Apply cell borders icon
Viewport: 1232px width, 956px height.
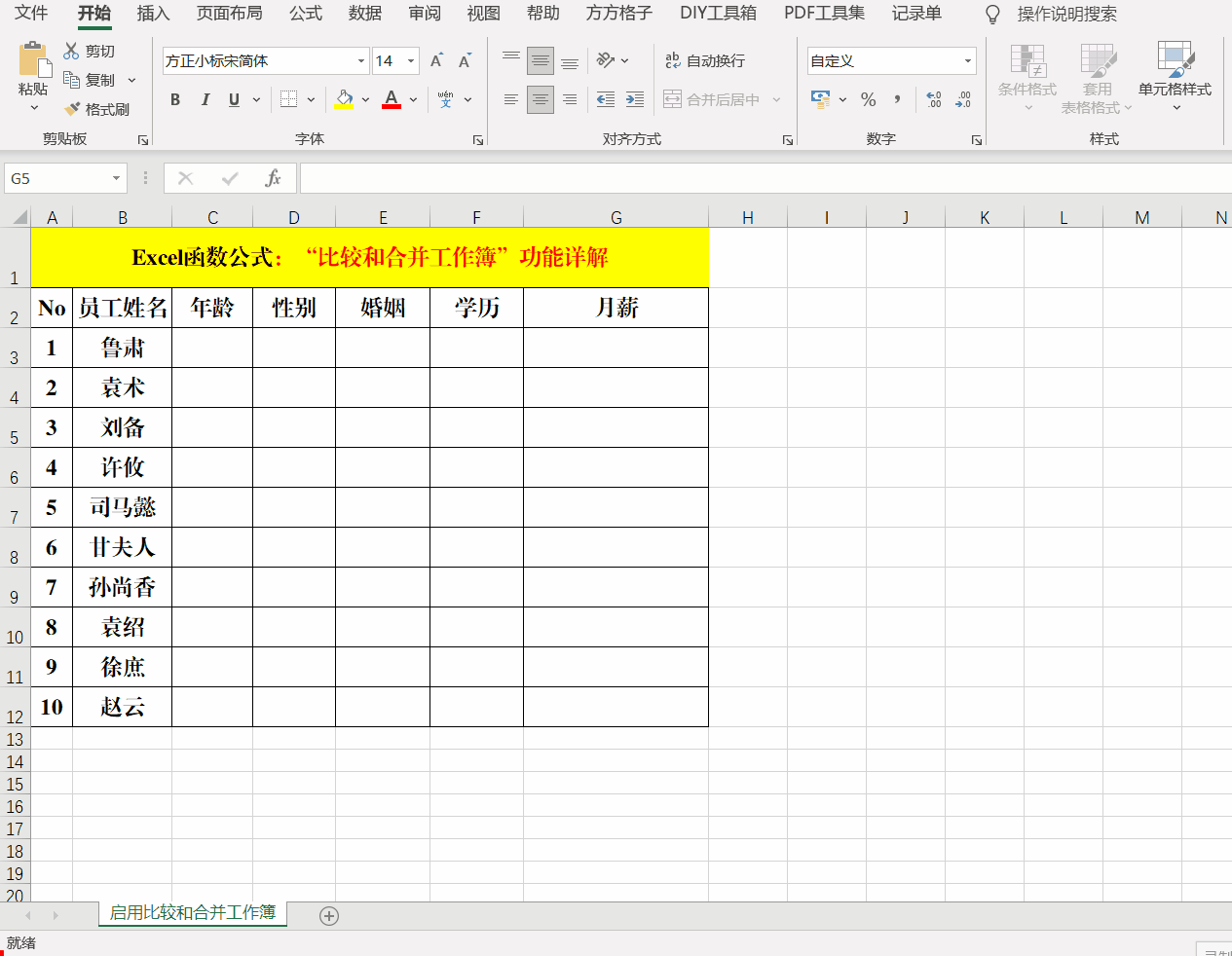tap(288, 99)
